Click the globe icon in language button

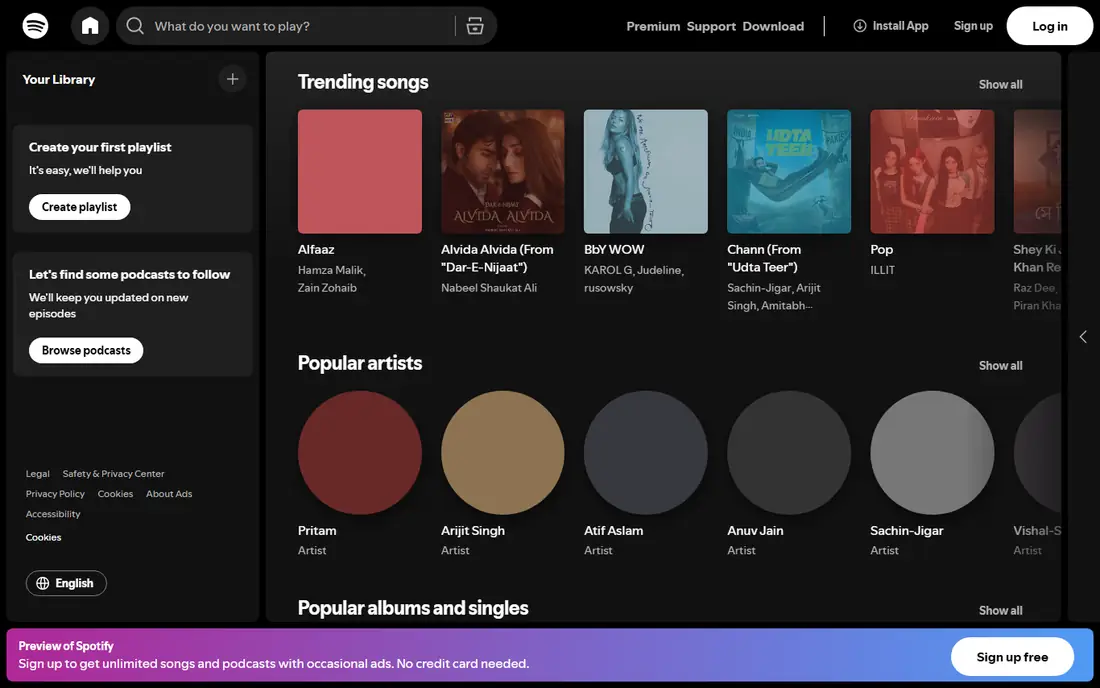pos(43,584)
